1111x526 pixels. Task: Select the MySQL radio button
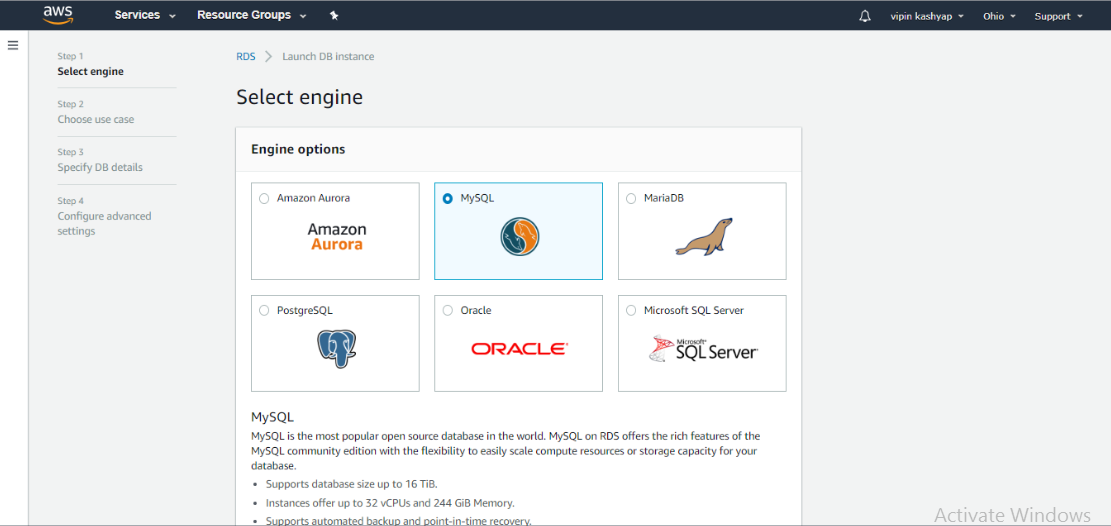tap(448, 198)
